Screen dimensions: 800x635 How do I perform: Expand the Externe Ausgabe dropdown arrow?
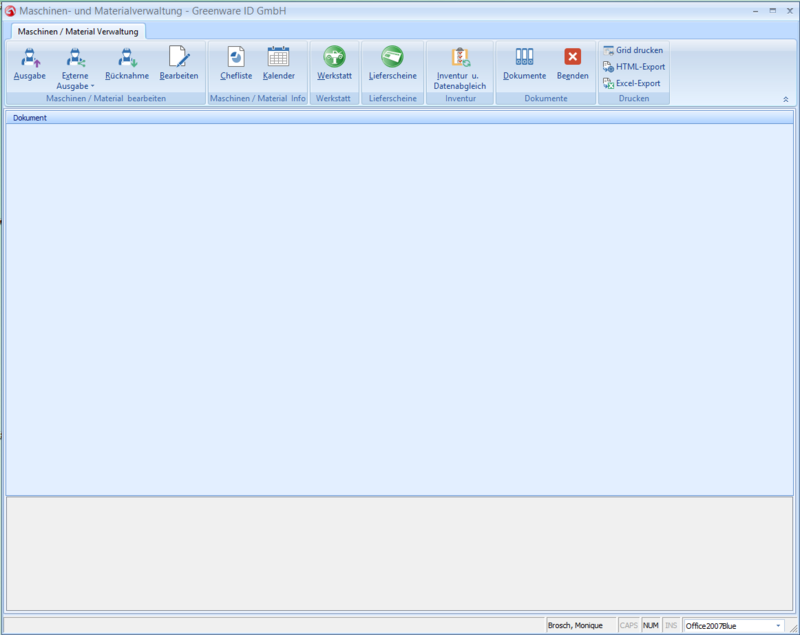(92, 86)
